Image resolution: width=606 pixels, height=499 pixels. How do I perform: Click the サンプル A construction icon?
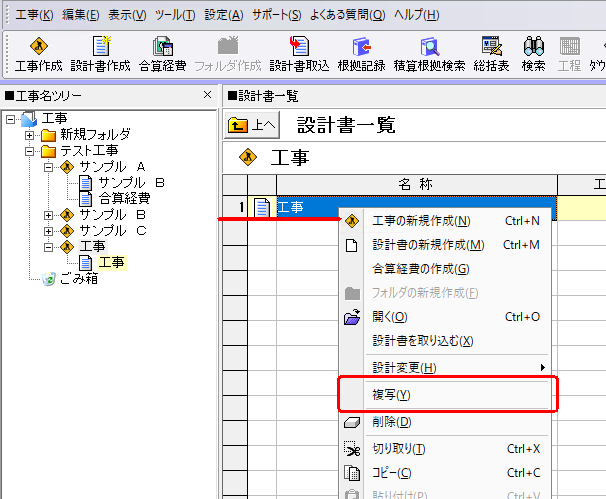click(67, 167)
